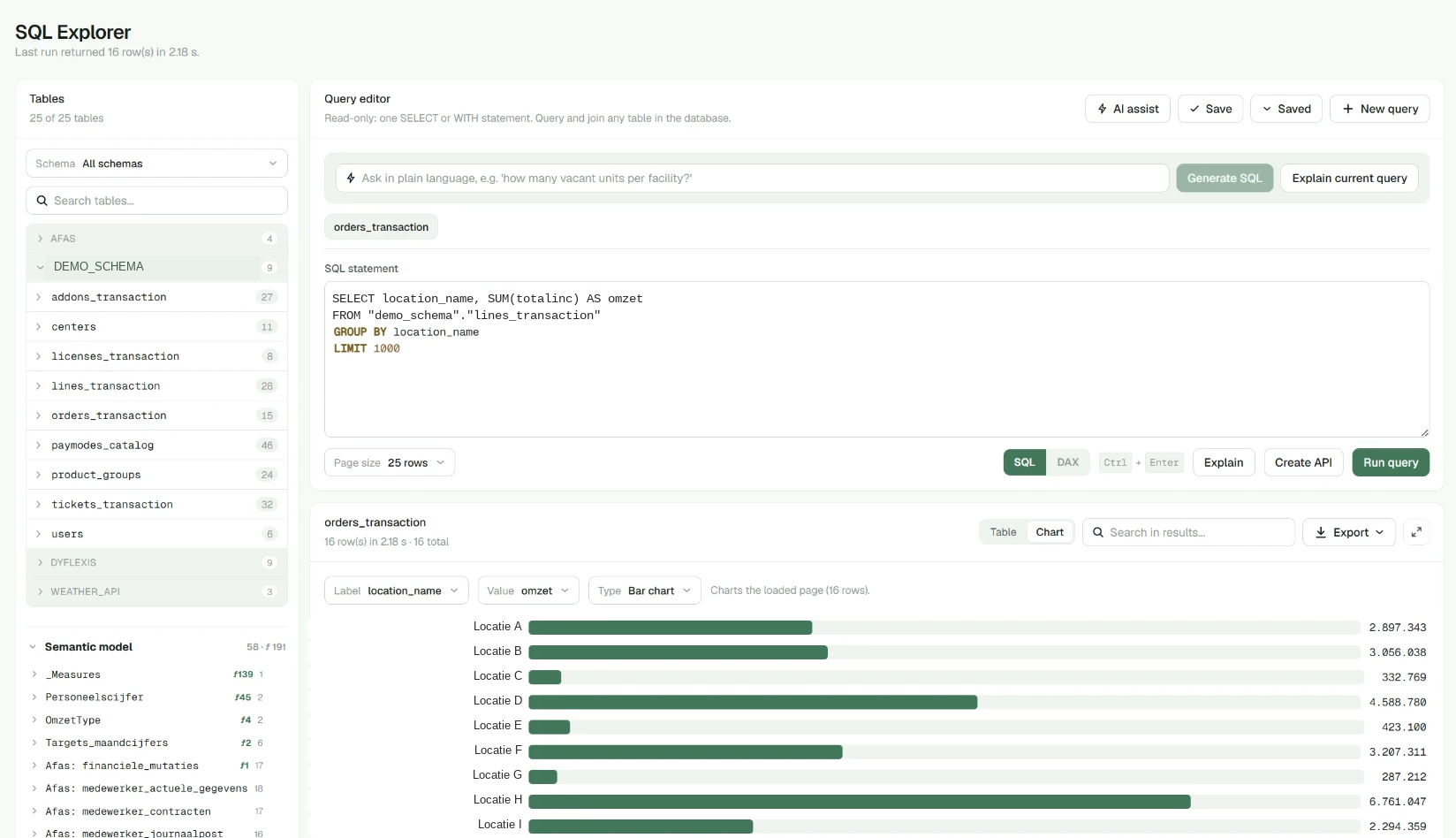Expand the centers table
This screenshot has width=1456, height=838.
pyautogui.click(x=156, y=327)
